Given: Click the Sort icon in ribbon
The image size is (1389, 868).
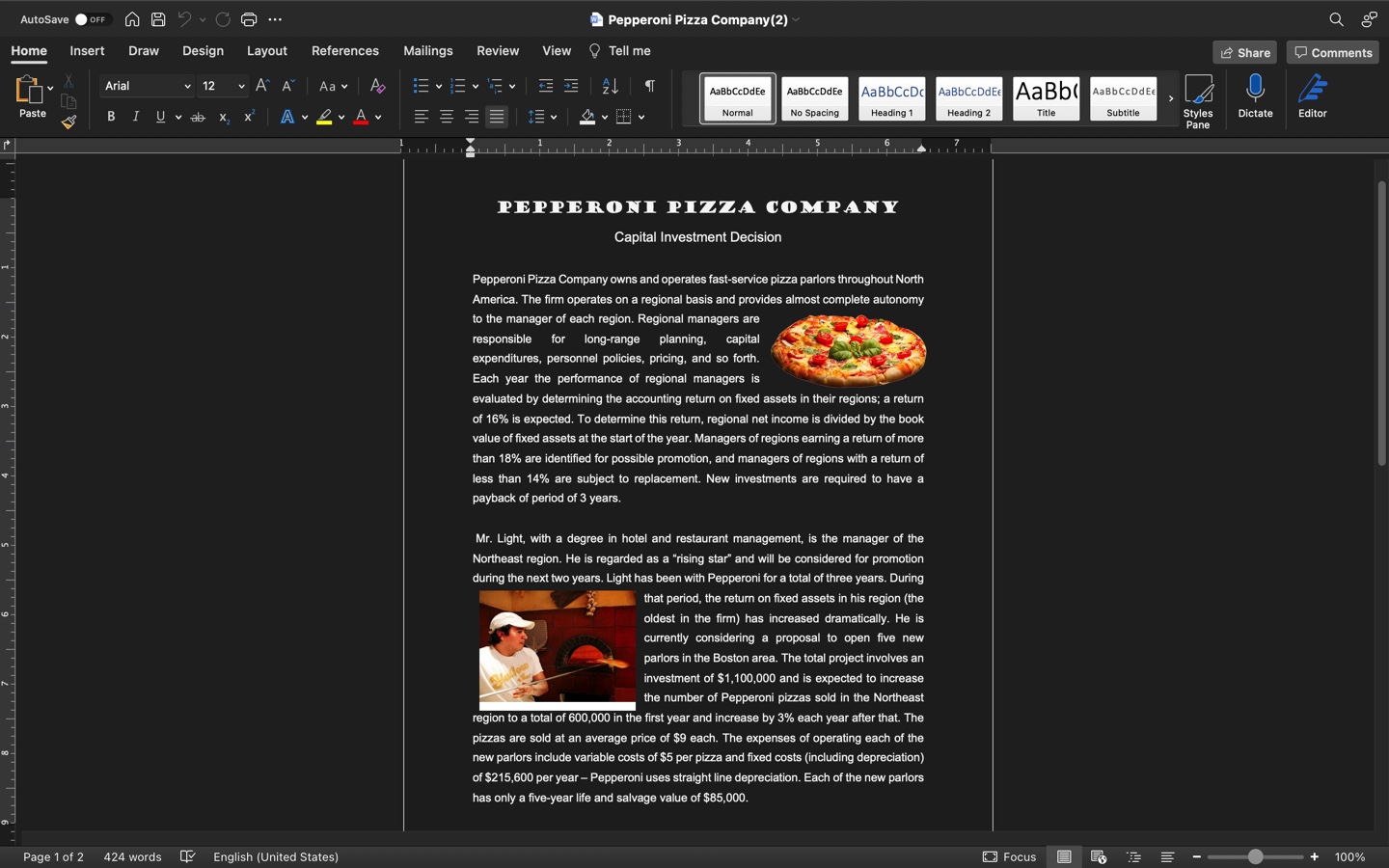Looking at the screenshot, I should 610,87.
